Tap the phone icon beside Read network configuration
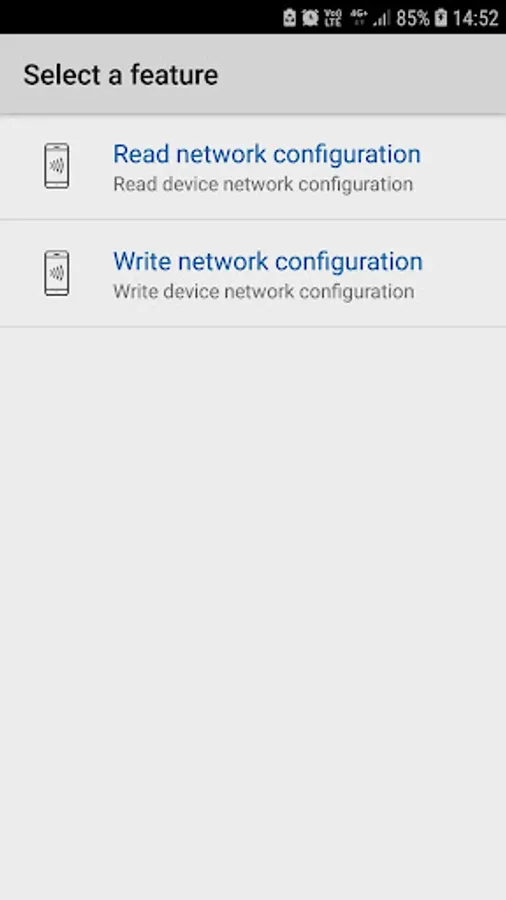The height and width of the screenshot is (900, 506). click(x=57, y=166)
